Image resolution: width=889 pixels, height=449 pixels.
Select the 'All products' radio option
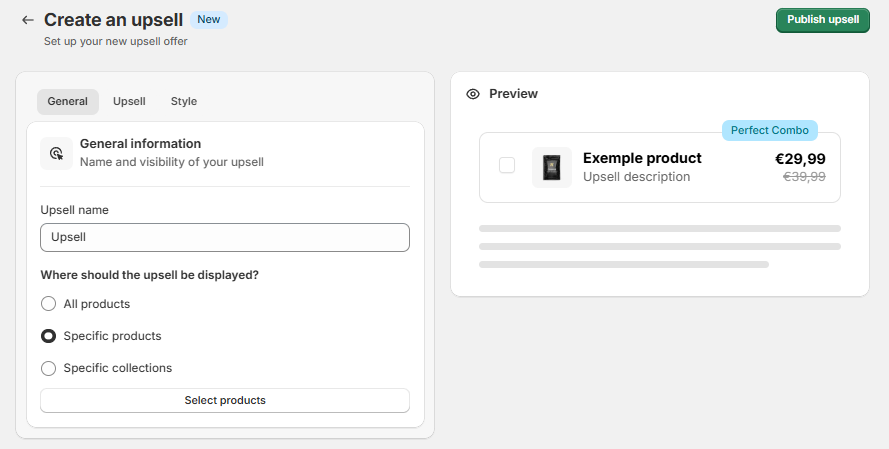48,304
